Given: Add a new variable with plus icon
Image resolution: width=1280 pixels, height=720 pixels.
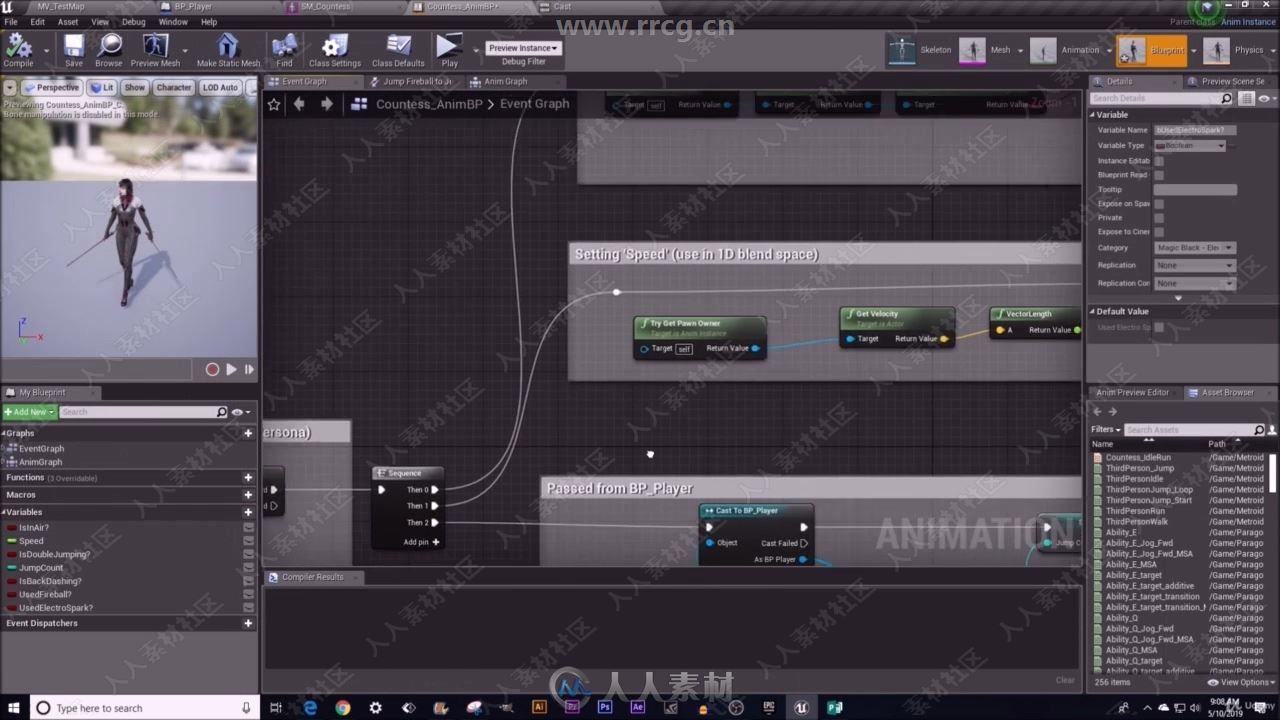Looking at the screenshot, I should coord(248,512).
